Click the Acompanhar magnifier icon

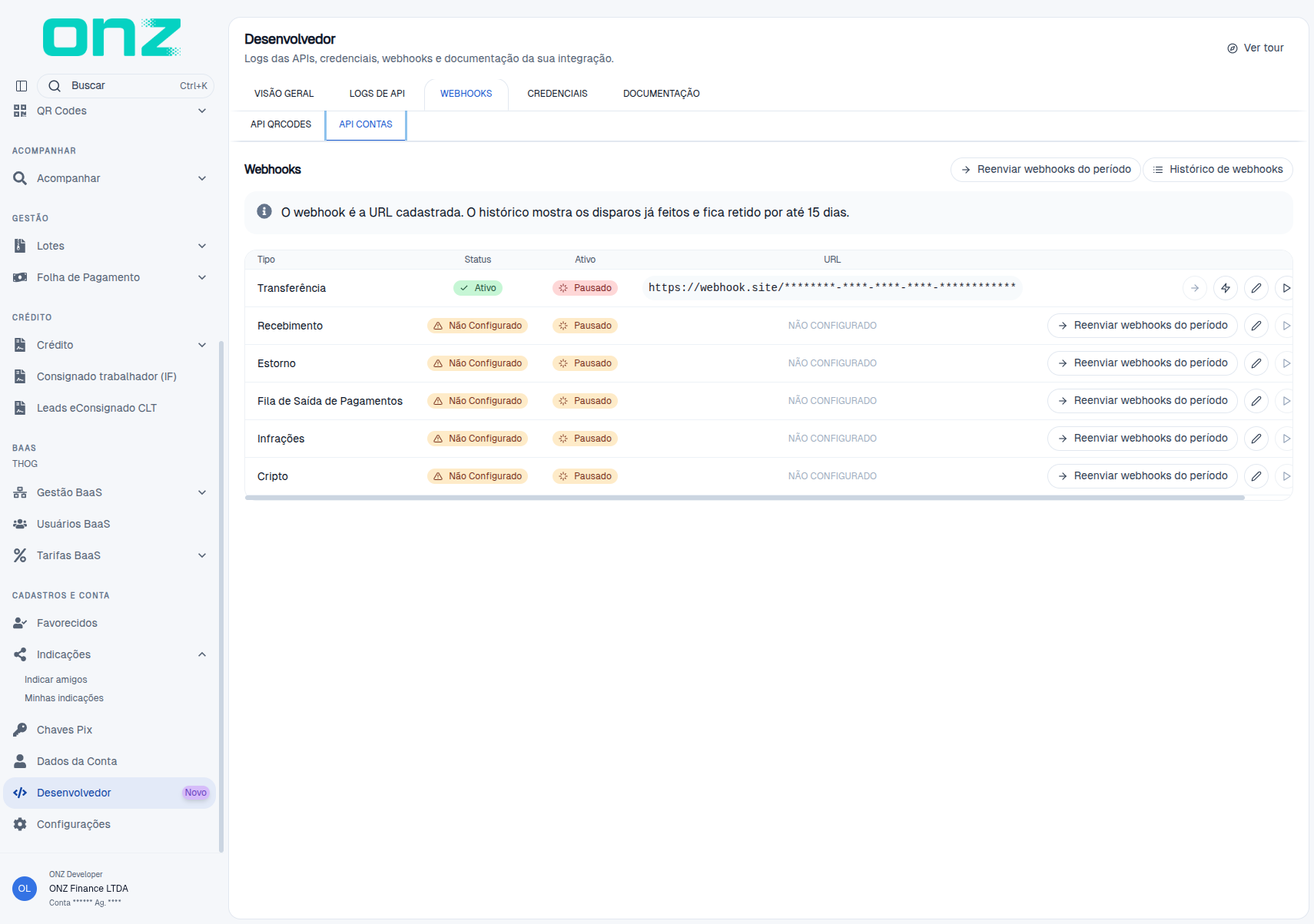(x=20, y=178)
